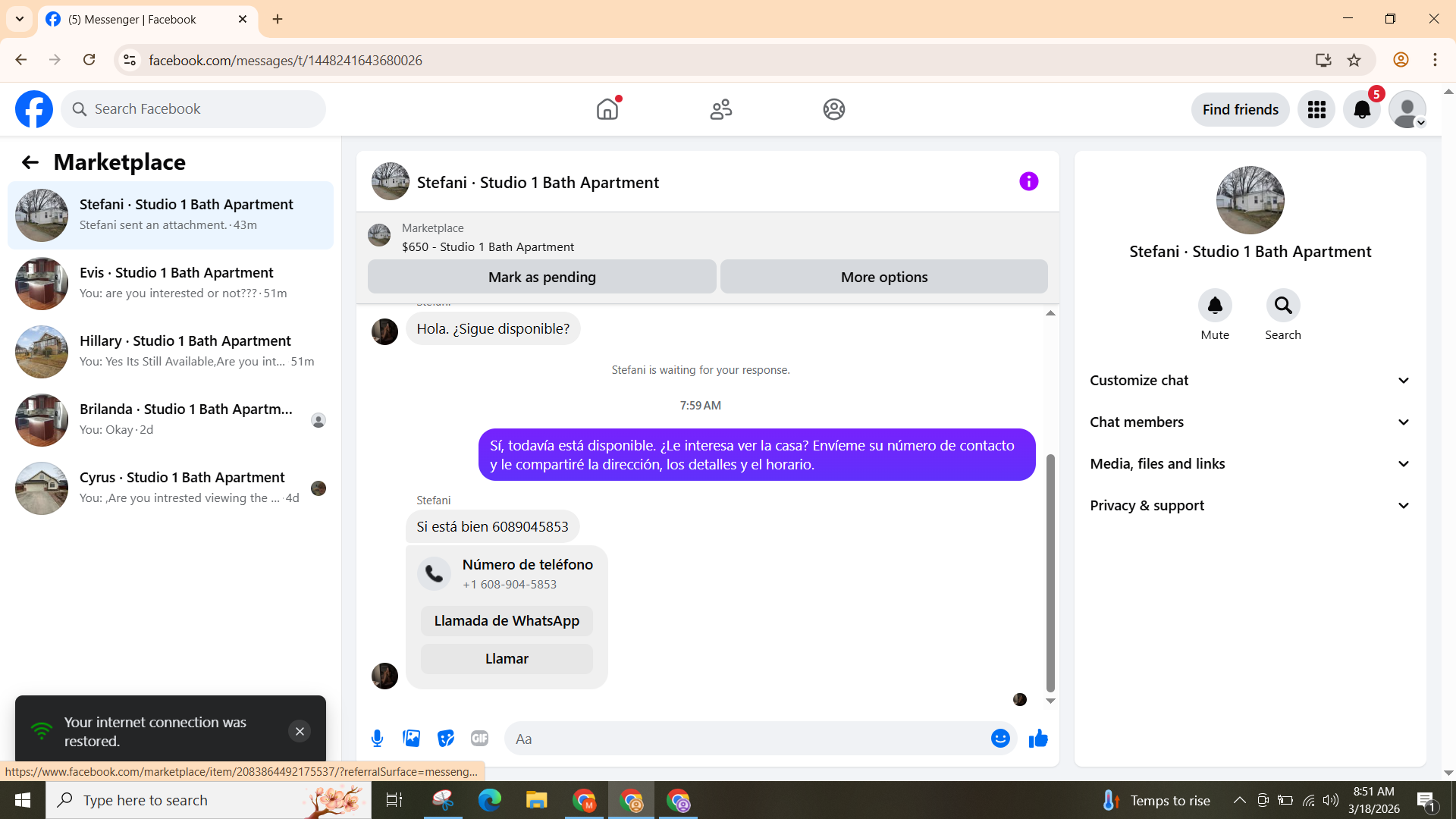Open the emoji picker smiley
1456x819 pixels.
(1000, 739)
